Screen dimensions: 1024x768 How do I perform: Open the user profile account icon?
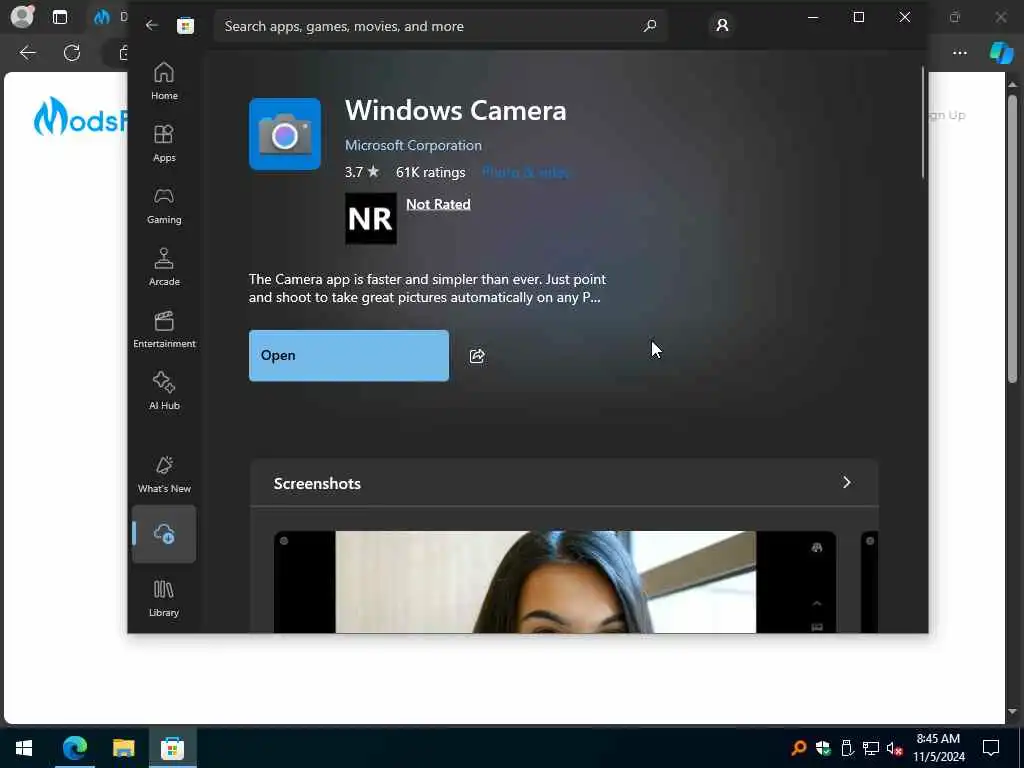click(722, 25)
